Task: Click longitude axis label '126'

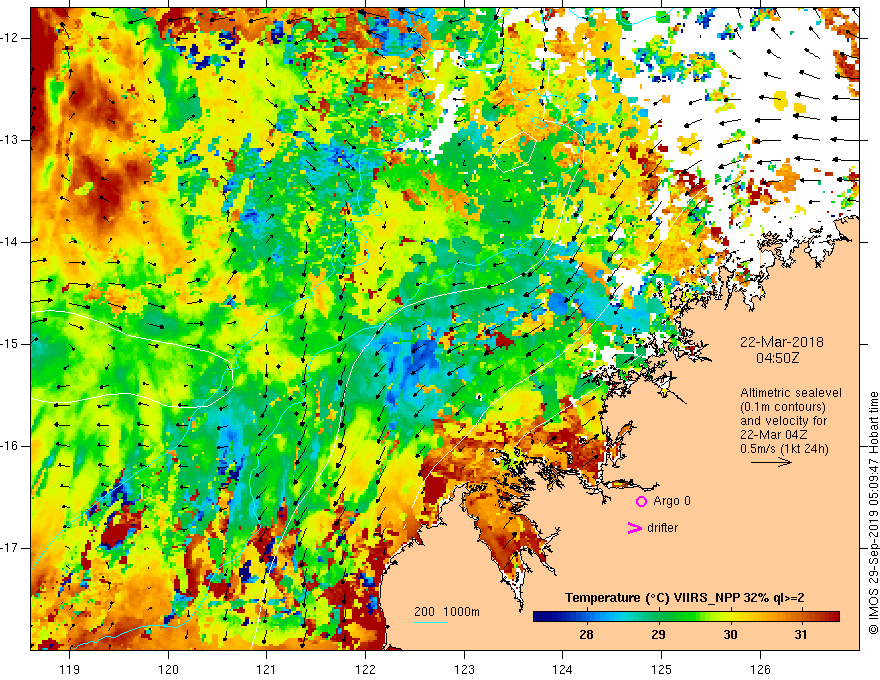Action: pos(760,669)
